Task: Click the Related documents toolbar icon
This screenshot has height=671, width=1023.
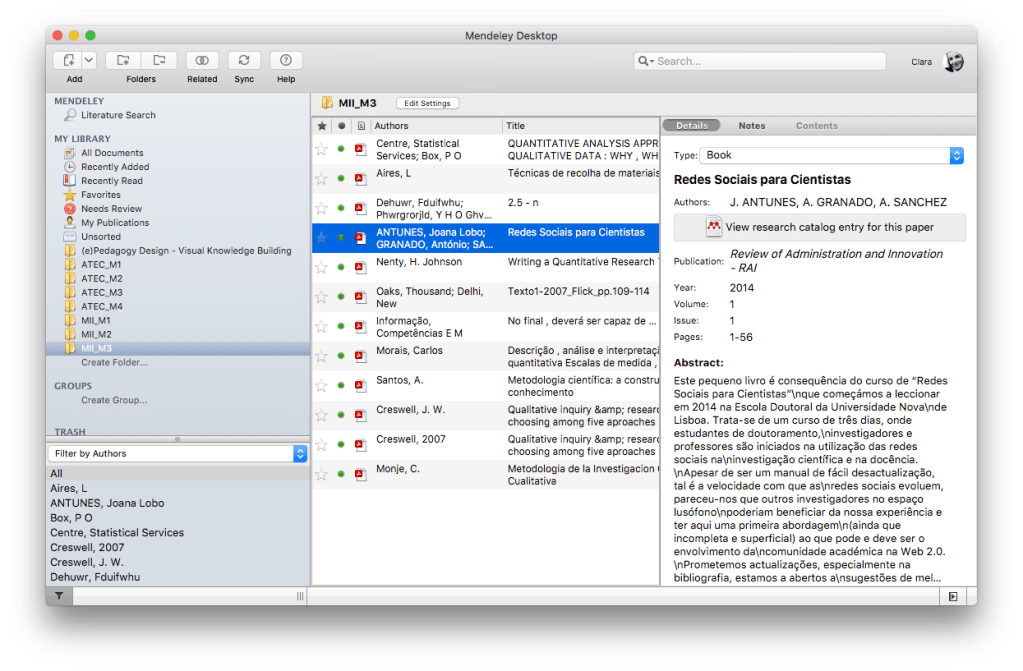Action: (202, 61)
